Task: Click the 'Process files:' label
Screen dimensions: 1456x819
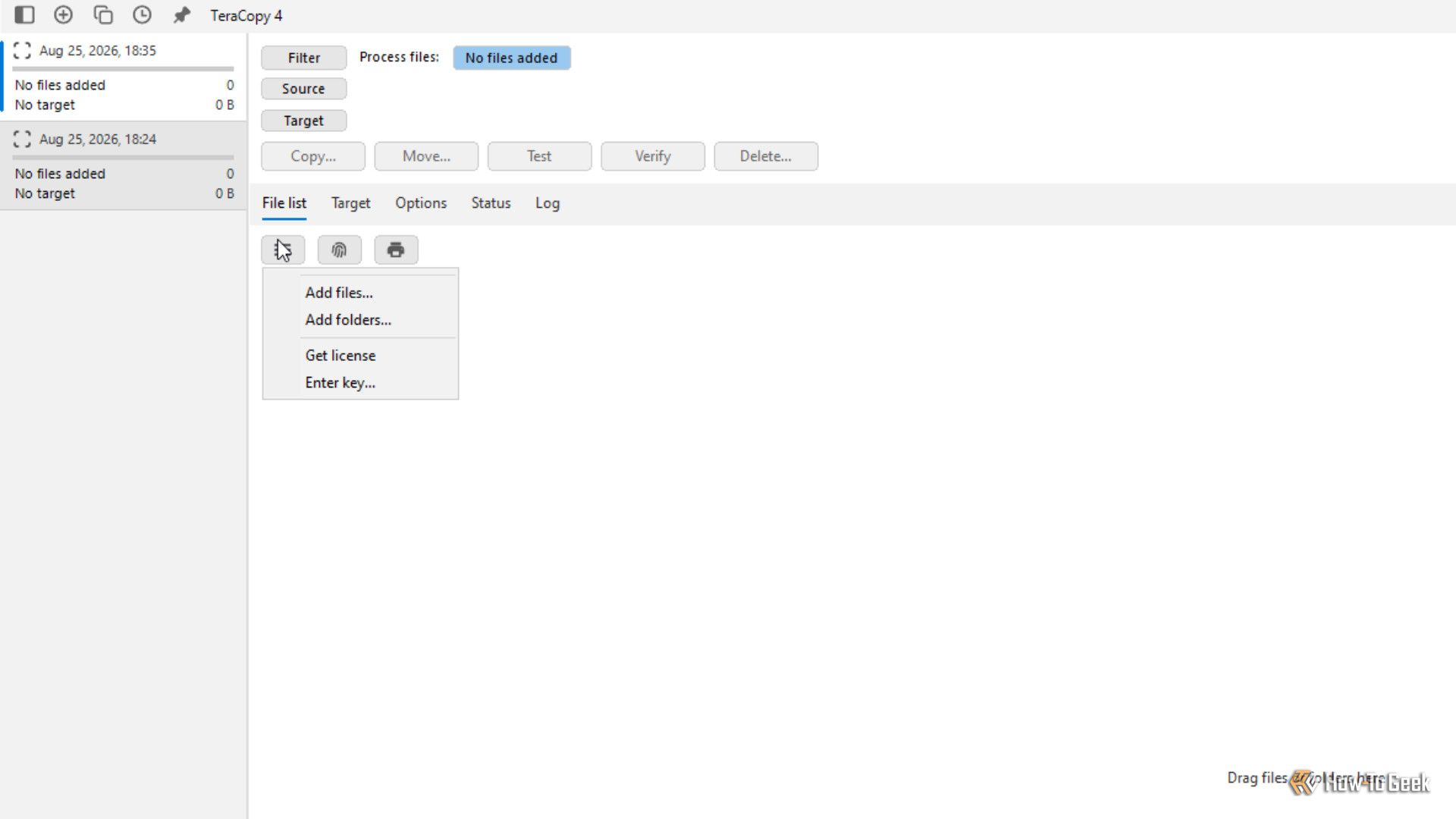Action: click(399, 57)
